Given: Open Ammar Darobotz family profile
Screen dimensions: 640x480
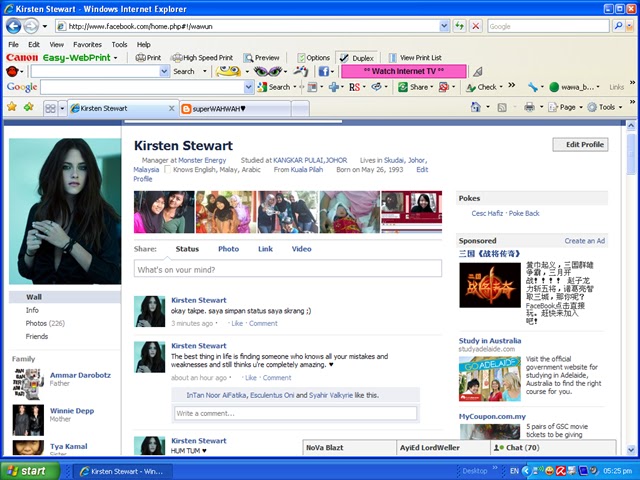Looking at the screenshot, I should pos(80,375).
